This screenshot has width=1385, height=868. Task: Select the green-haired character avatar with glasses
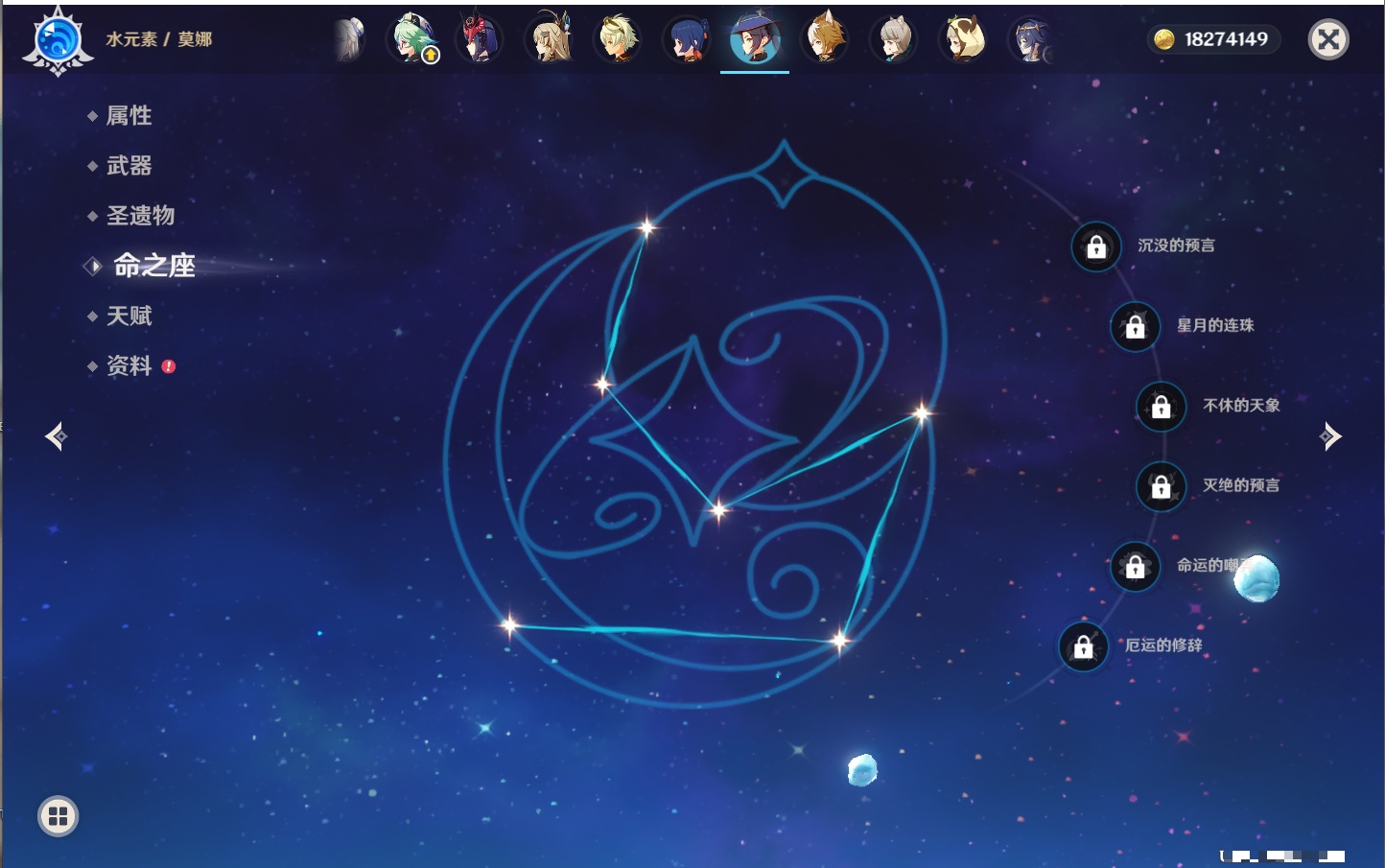[x=412, y=39]
